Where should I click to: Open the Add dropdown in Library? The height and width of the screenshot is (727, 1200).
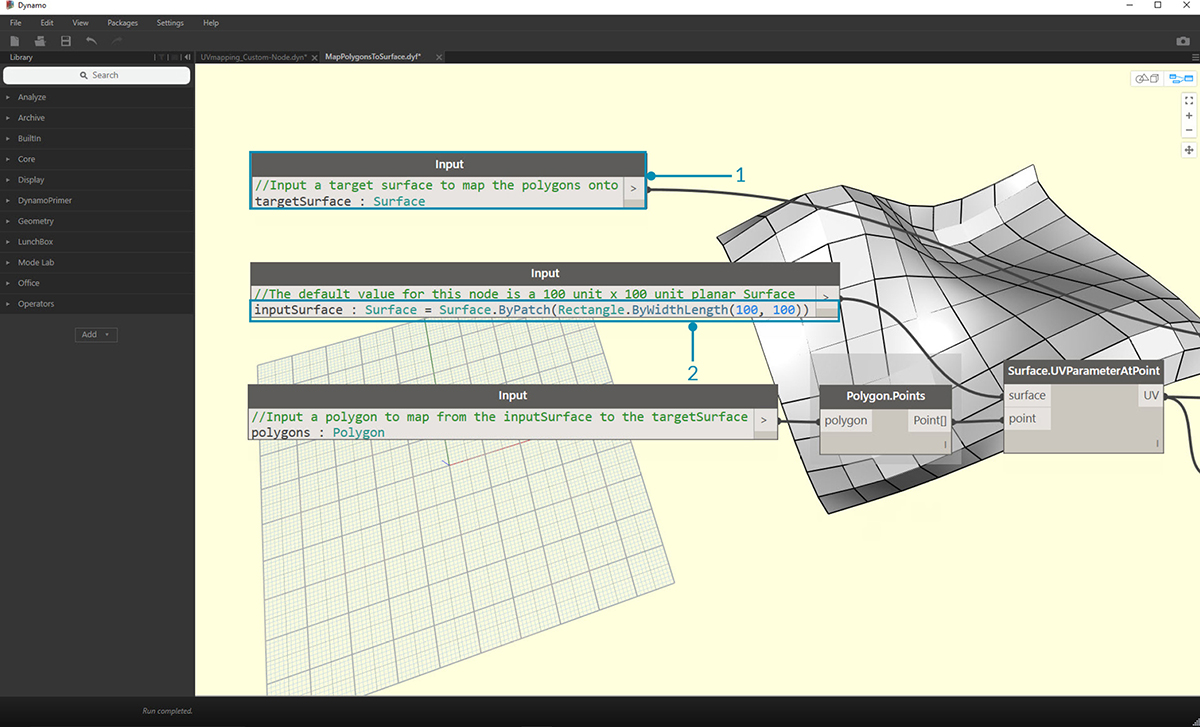coord(96,334)
